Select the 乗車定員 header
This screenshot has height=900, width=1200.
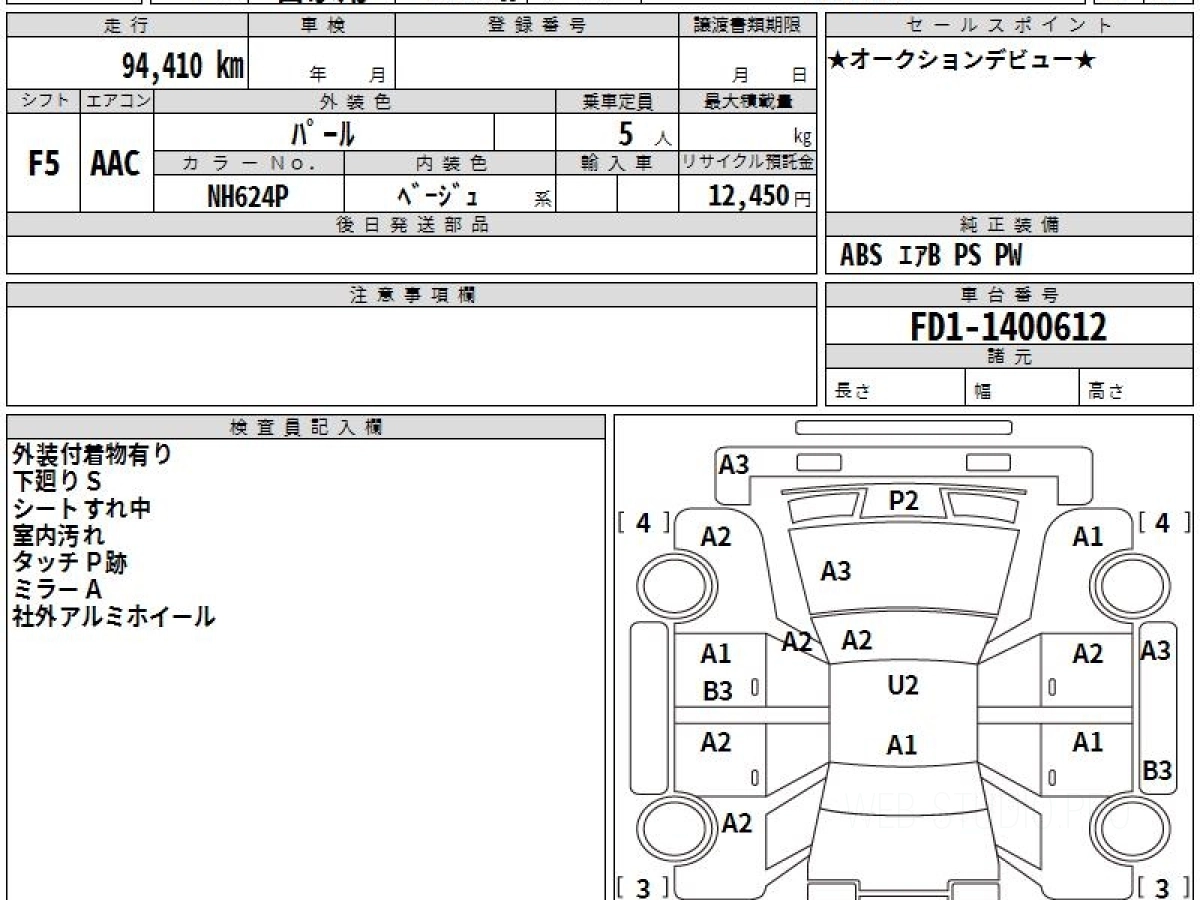pyautogui.click(x=617, y=101)
